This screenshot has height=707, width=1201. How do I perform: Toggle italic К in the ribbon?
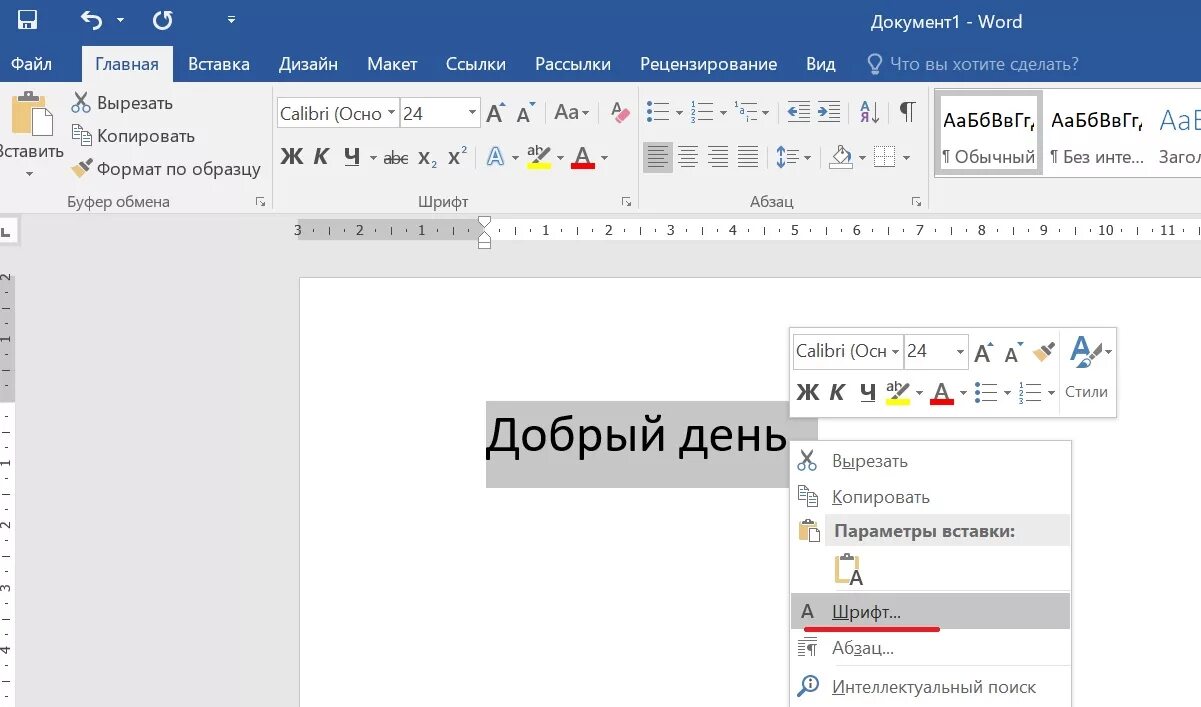click(x=321, y=157)
